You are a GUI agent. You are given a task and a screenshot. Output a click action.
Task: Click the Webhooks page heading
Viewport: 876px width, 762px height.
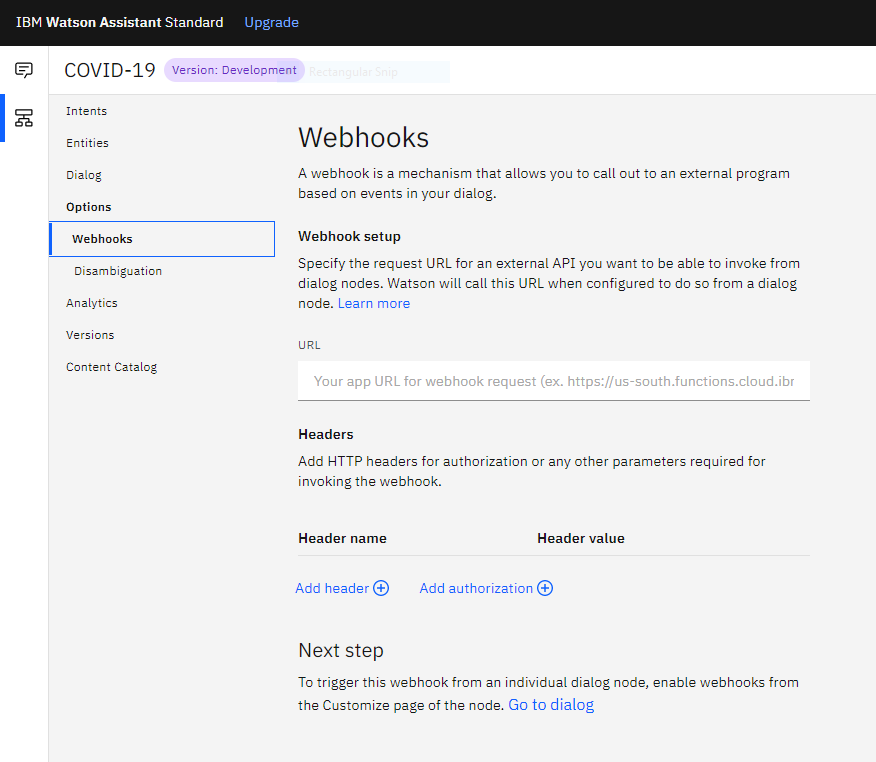point(363,137)
